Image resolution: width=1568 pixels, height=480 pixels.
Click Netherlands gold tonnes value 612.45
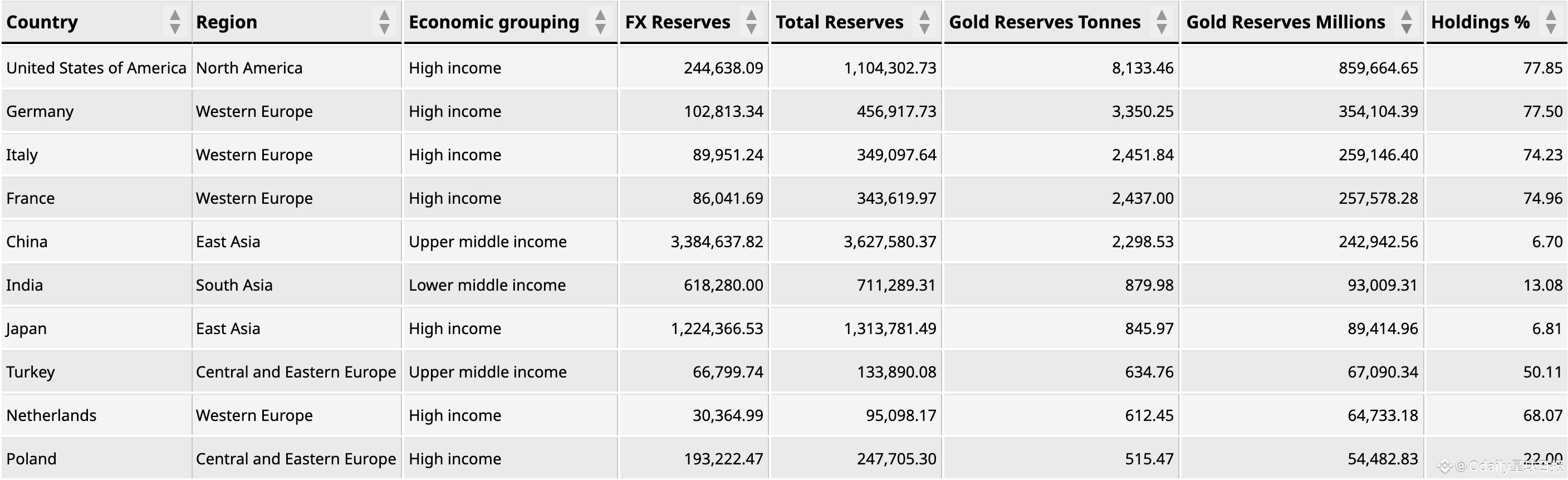1149,415
